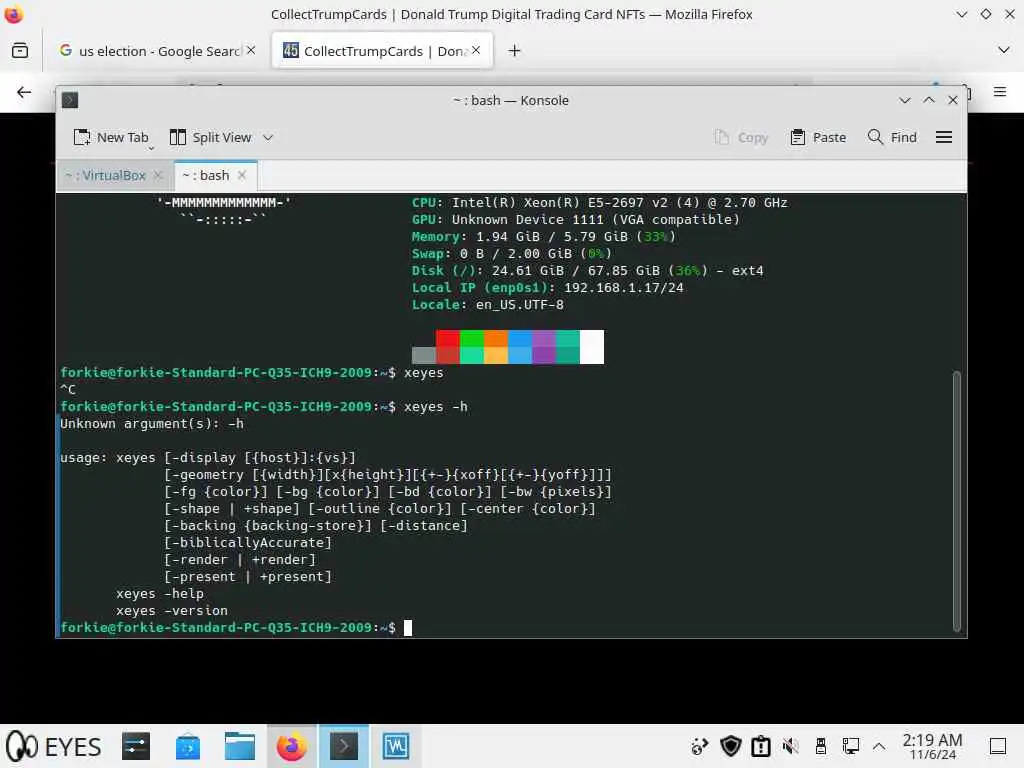This screenshot has width=1024, height=768.
Task: Open System Settings from taskbar
Action: pos(136,746)
